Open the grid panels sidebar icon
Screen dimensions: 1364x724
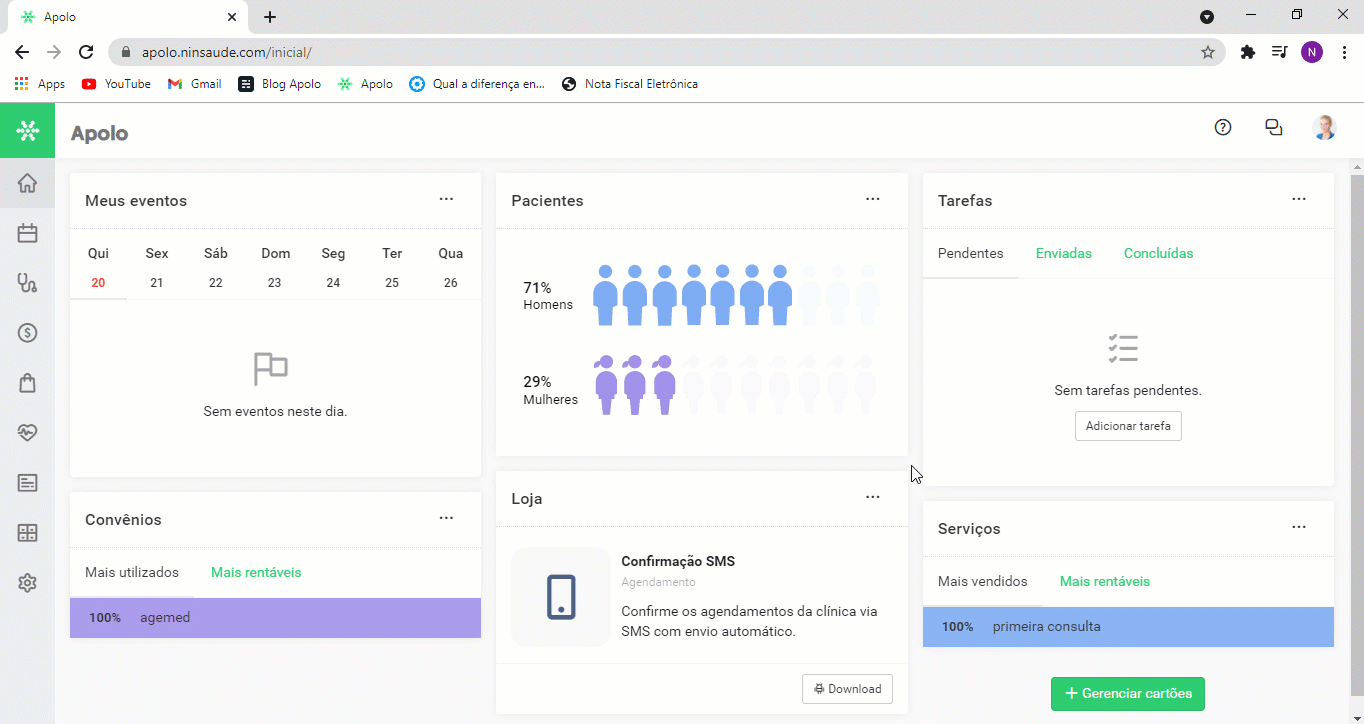pos(27,533)
